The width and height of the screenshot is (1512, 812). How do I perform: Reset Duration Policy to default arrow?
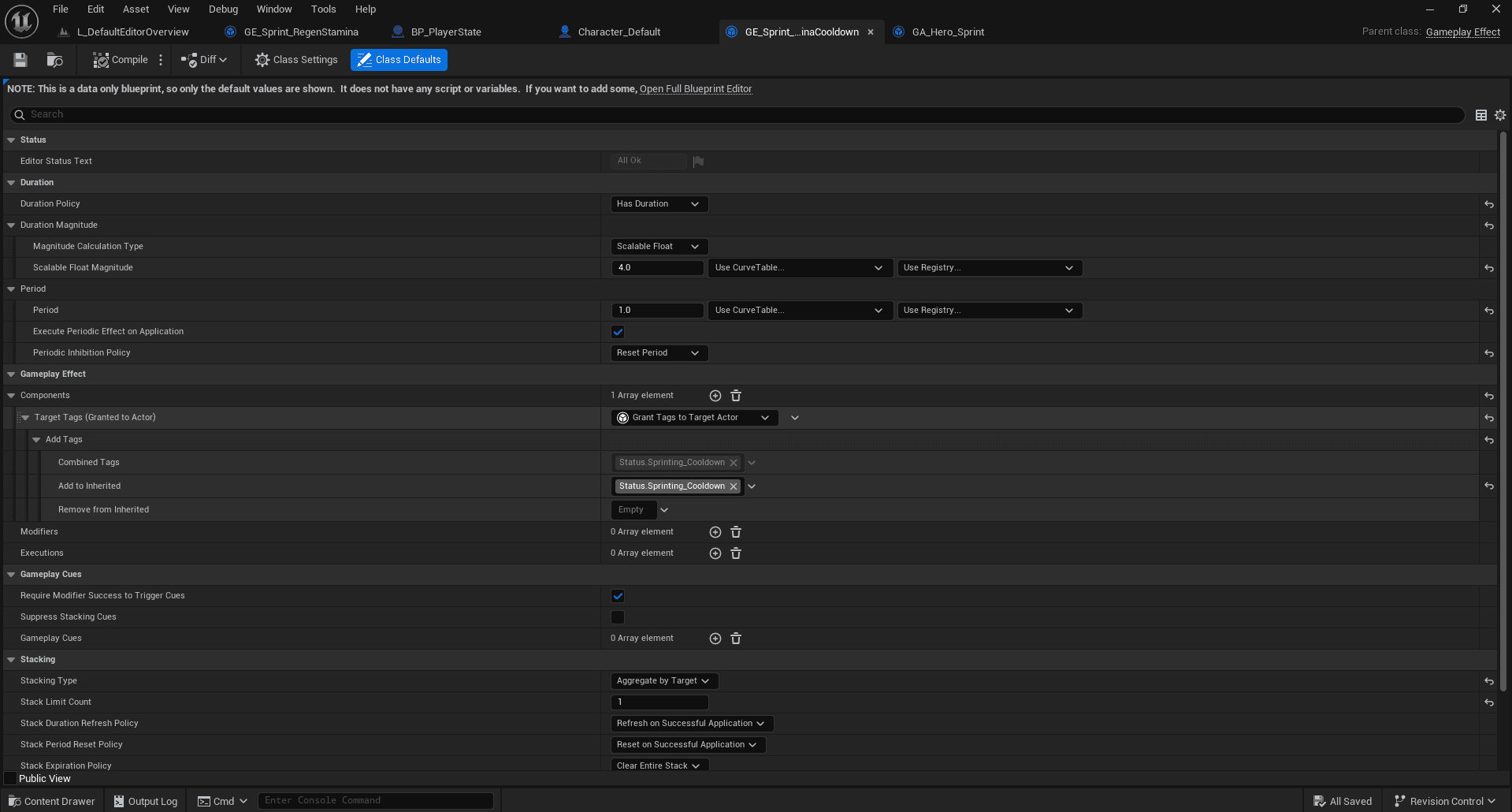1489,204
